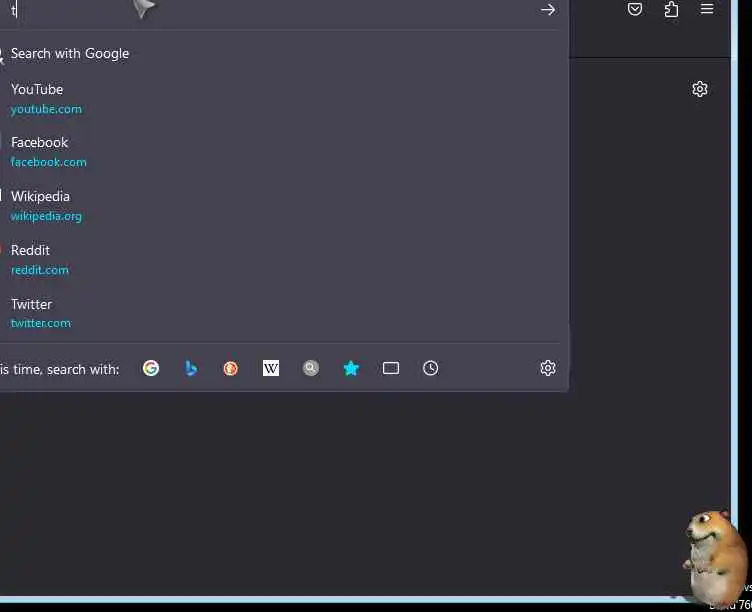
Task: Search history using the clock icon
Action: [431, 368]
